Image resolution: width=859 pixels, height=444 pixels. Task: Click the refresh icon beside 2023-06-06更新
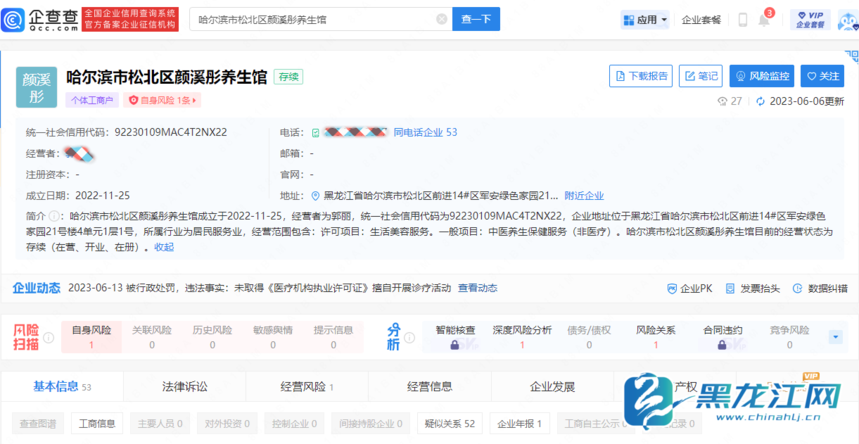pos(761,101)
